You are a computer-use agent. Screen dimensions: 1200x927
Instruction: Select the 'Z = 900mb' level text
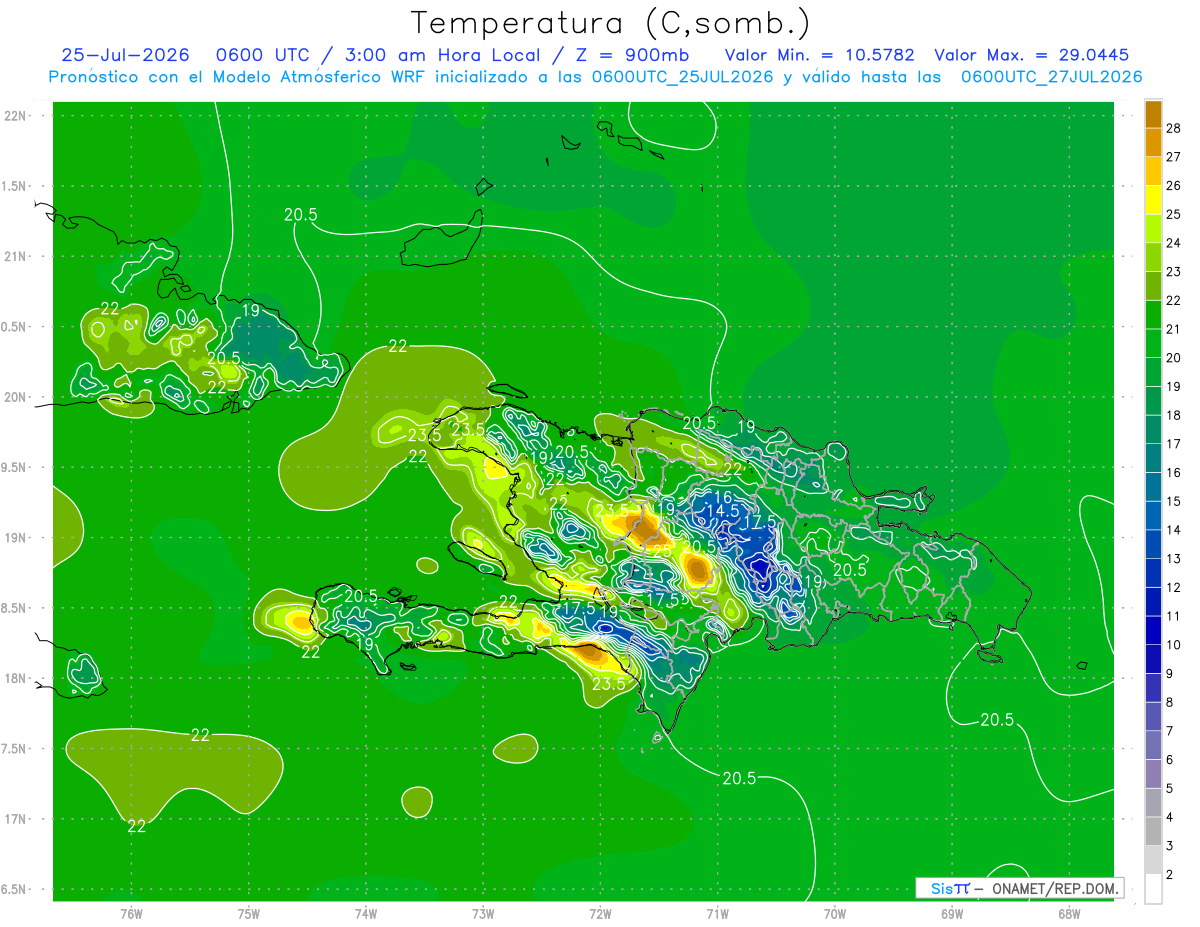click(x=629, y=56)
